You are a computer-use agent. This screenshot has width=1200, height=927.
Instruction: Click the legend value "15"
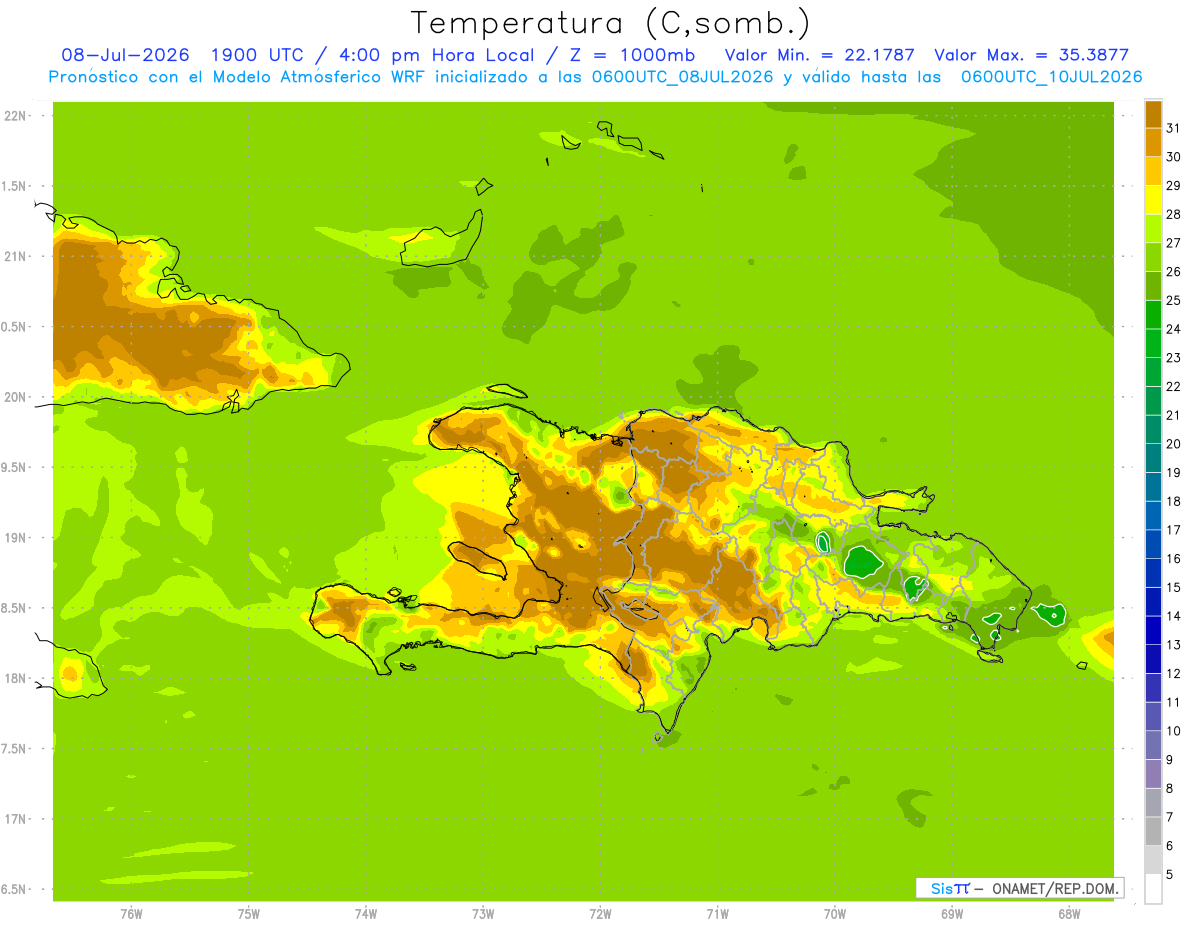[1173, 587]
